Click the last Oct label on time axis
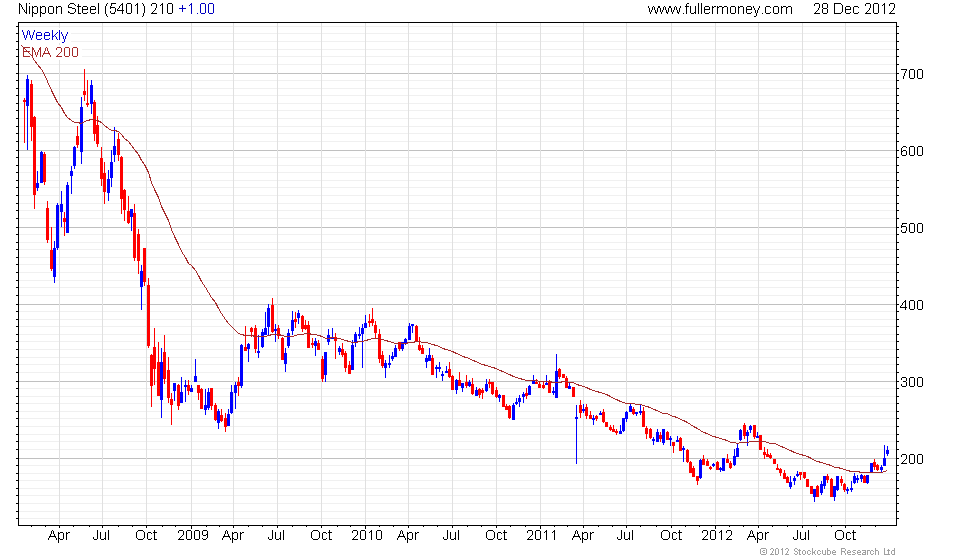 846,536
